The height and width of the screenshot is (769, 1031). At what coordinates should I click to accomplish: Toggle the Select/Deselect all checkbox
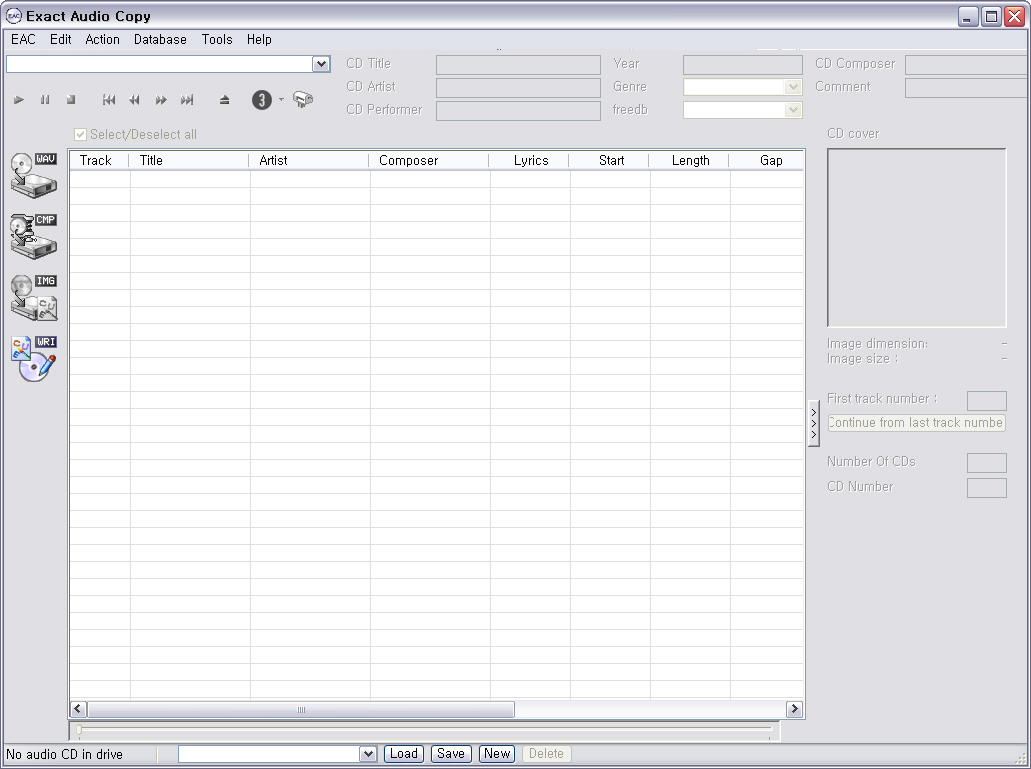pyautogui.click(x=80, y=135)
